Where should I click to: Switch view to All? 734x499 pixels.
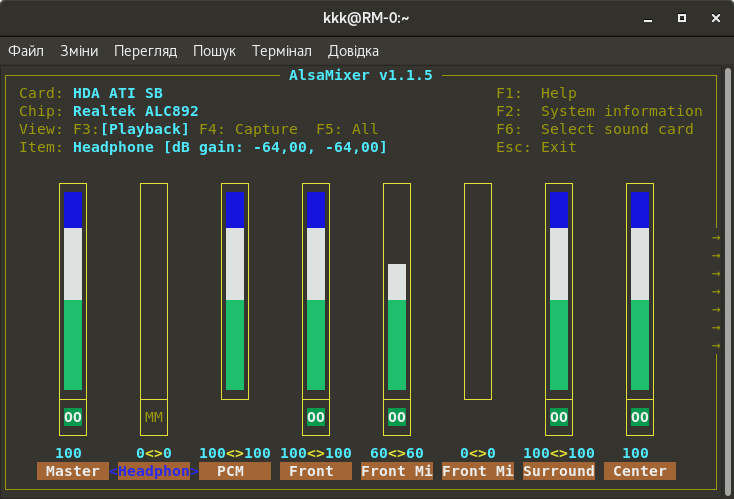tap(347, 129)
